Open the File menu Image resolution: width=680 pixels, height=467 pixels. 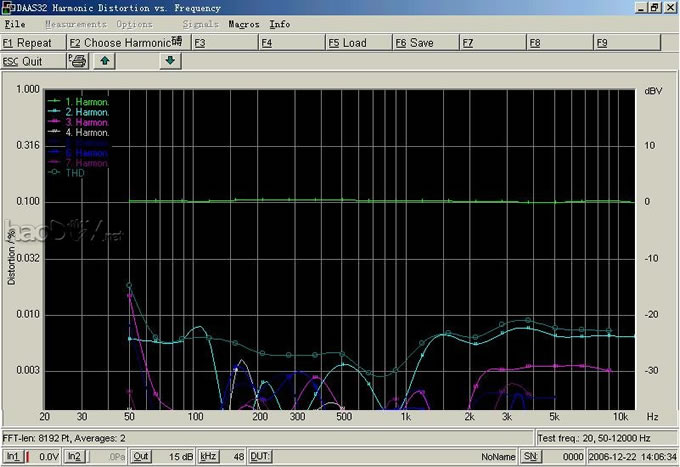coord(16,24)
